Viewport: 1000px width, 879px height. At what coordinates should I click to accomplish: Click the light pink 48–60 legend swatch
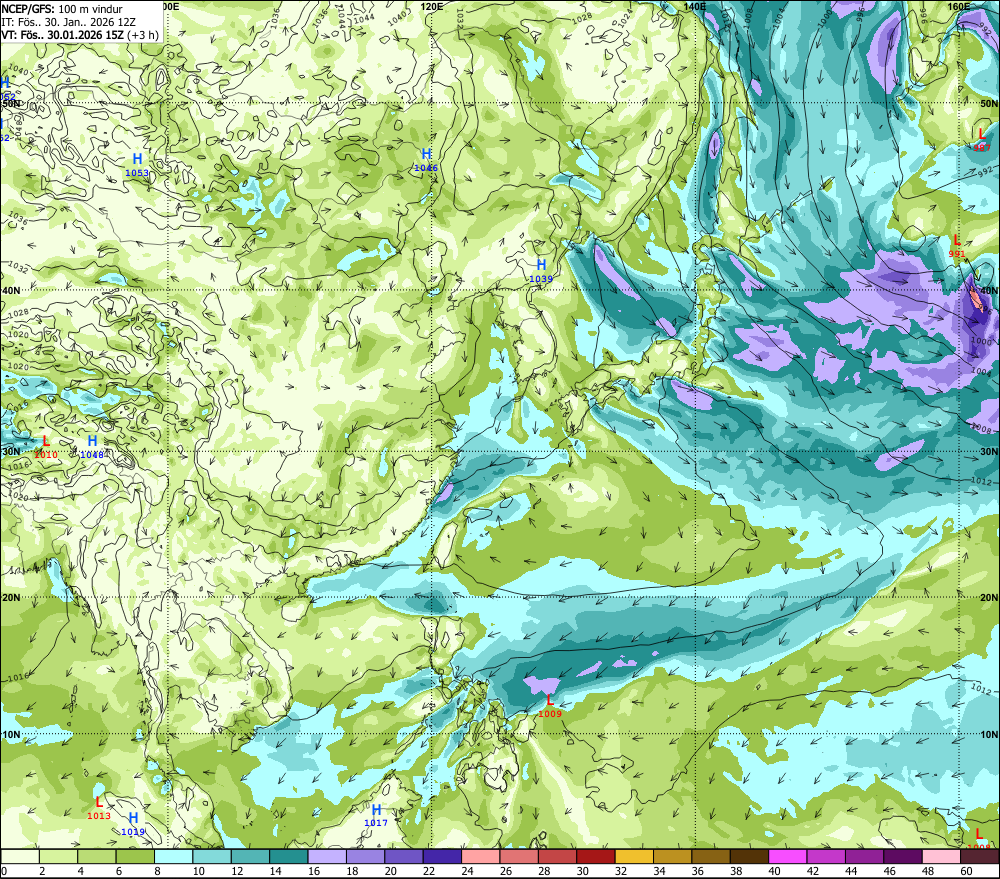(x=941, y=856)
